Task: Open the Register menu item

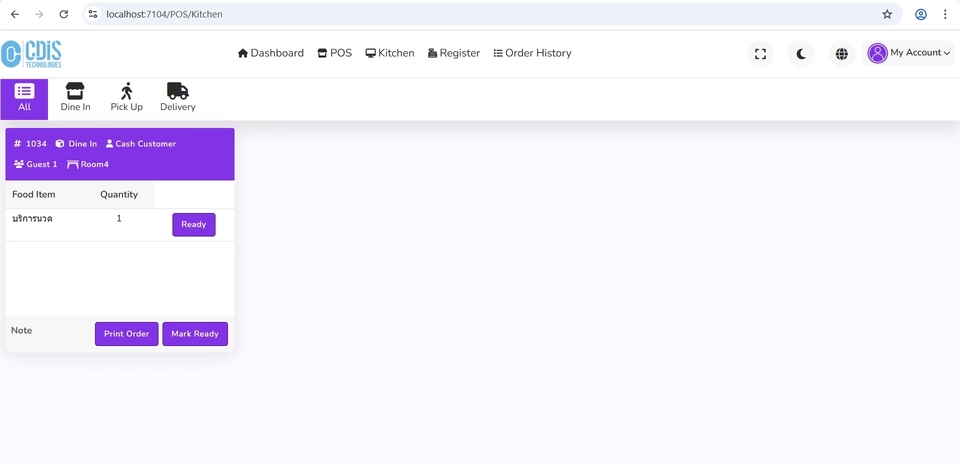Action: tap(454, 53)
